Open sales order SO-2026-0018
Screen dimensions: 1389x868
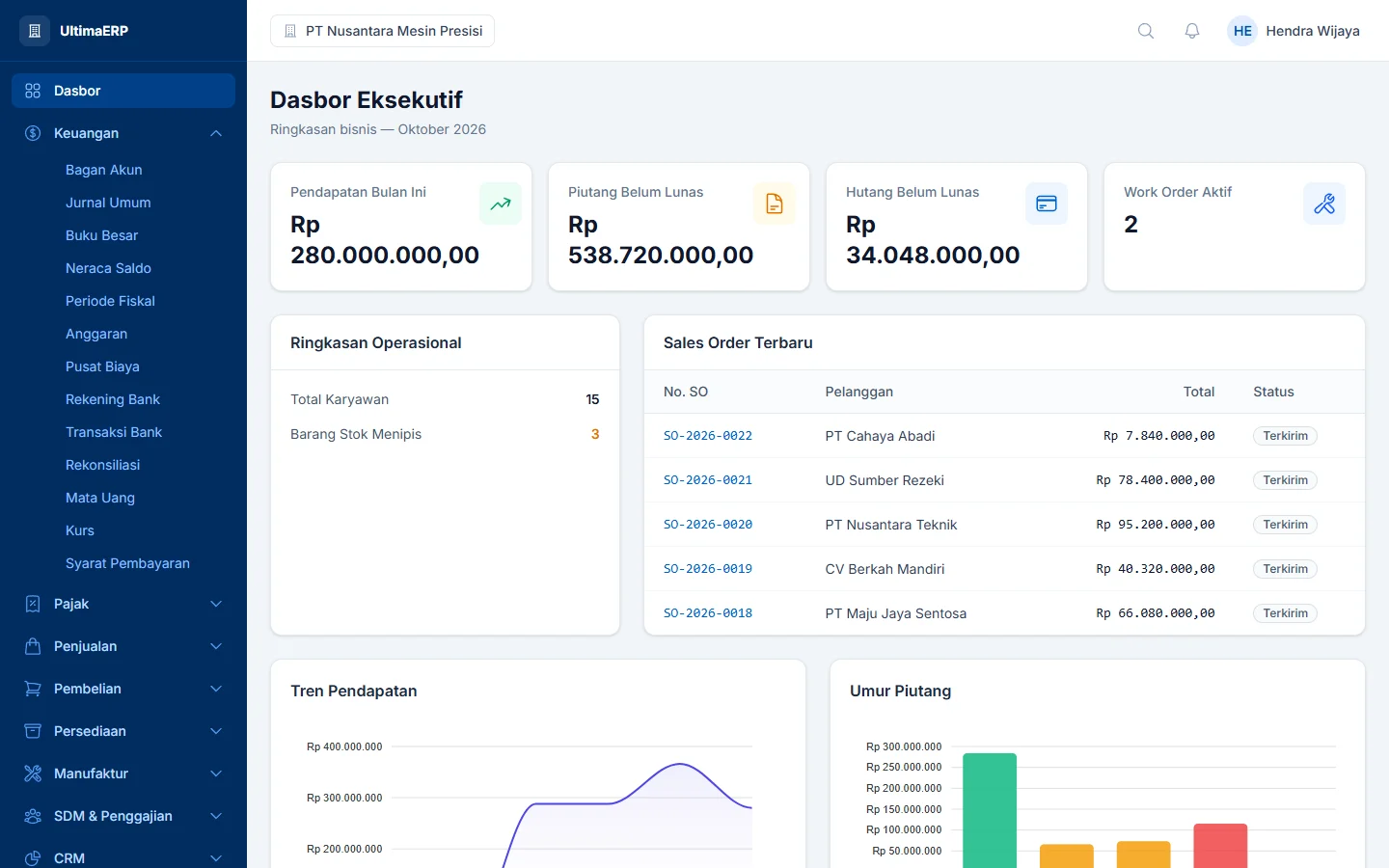point(708,613)
